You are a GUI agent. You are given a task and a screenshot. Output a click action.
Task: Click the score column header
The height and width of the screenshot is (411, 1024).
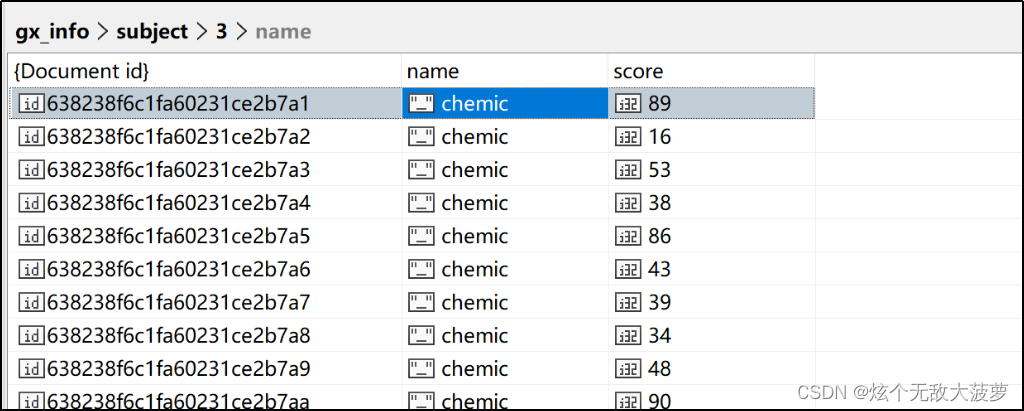pyautogui.click(x=638, y=71)
